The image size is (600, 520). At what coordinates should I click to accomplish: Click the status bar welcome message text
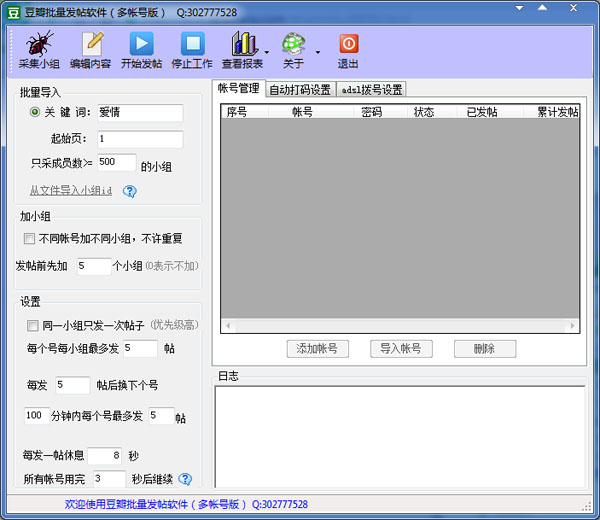click(x=186, y=504)
